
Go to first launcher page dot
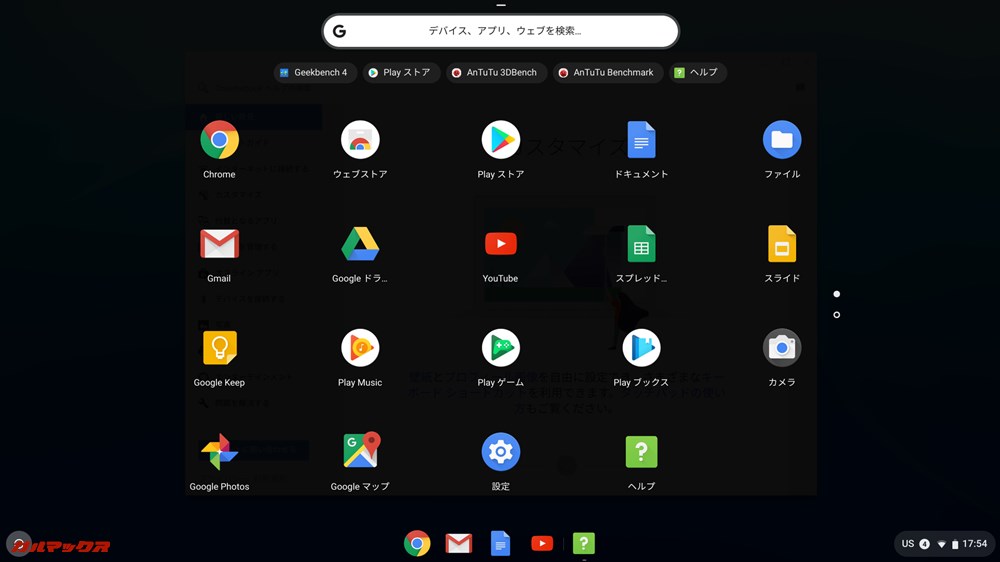click(x=837, y=294)
